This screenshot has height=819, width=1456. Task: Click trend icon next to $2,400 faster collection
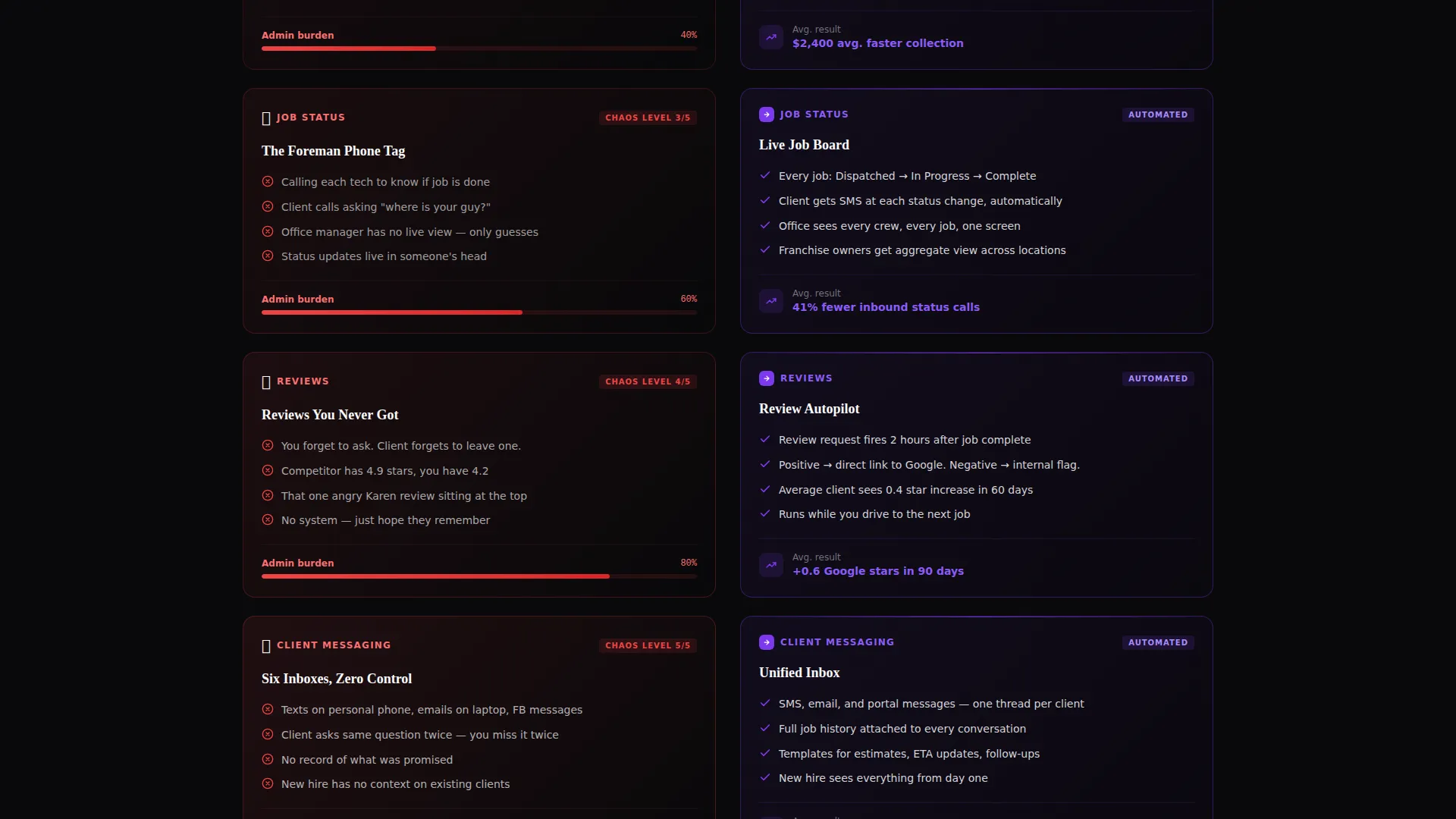click(771, 37)
